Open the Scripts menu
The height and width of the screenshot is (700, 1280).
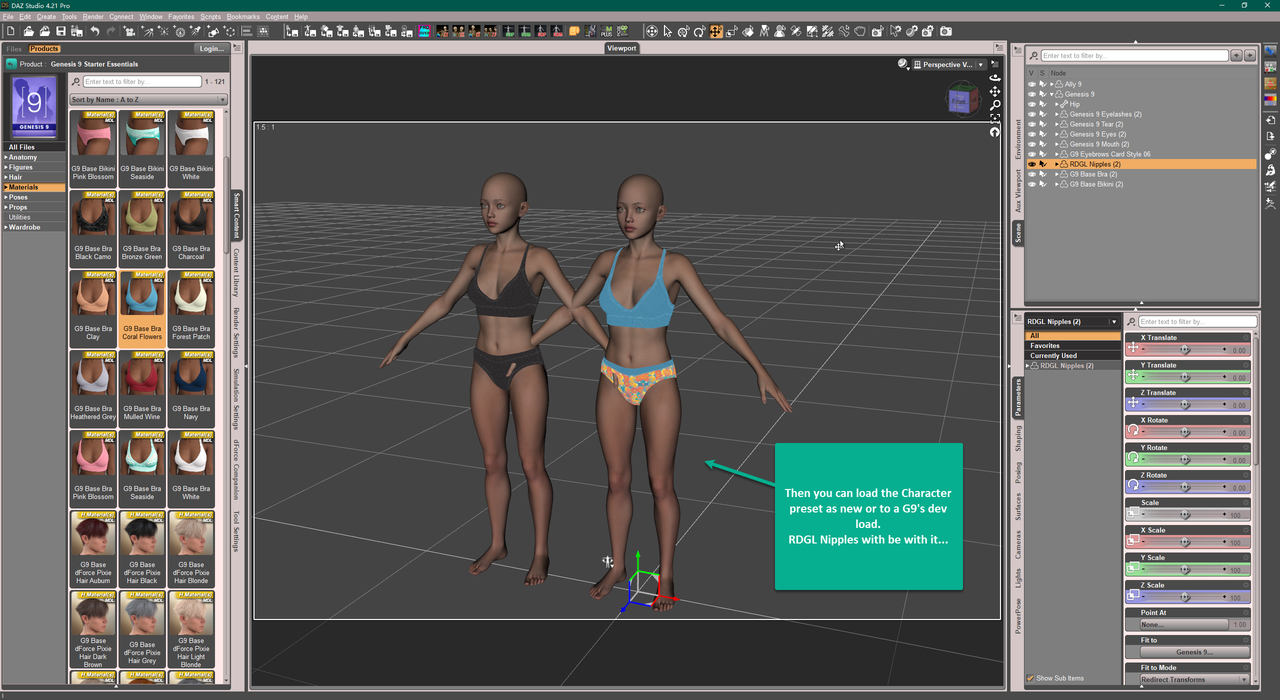point(210,17)
